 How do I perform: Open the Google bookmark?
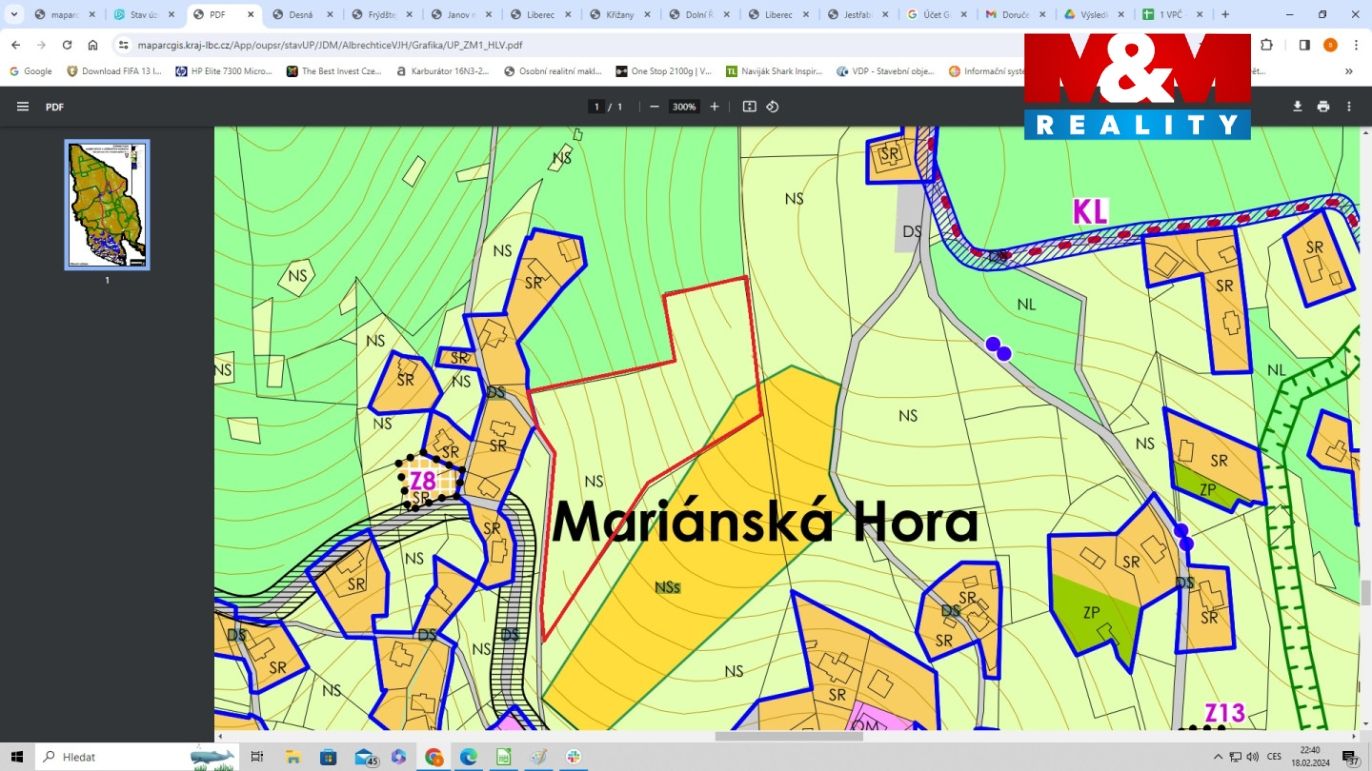[x=31, y=71]
